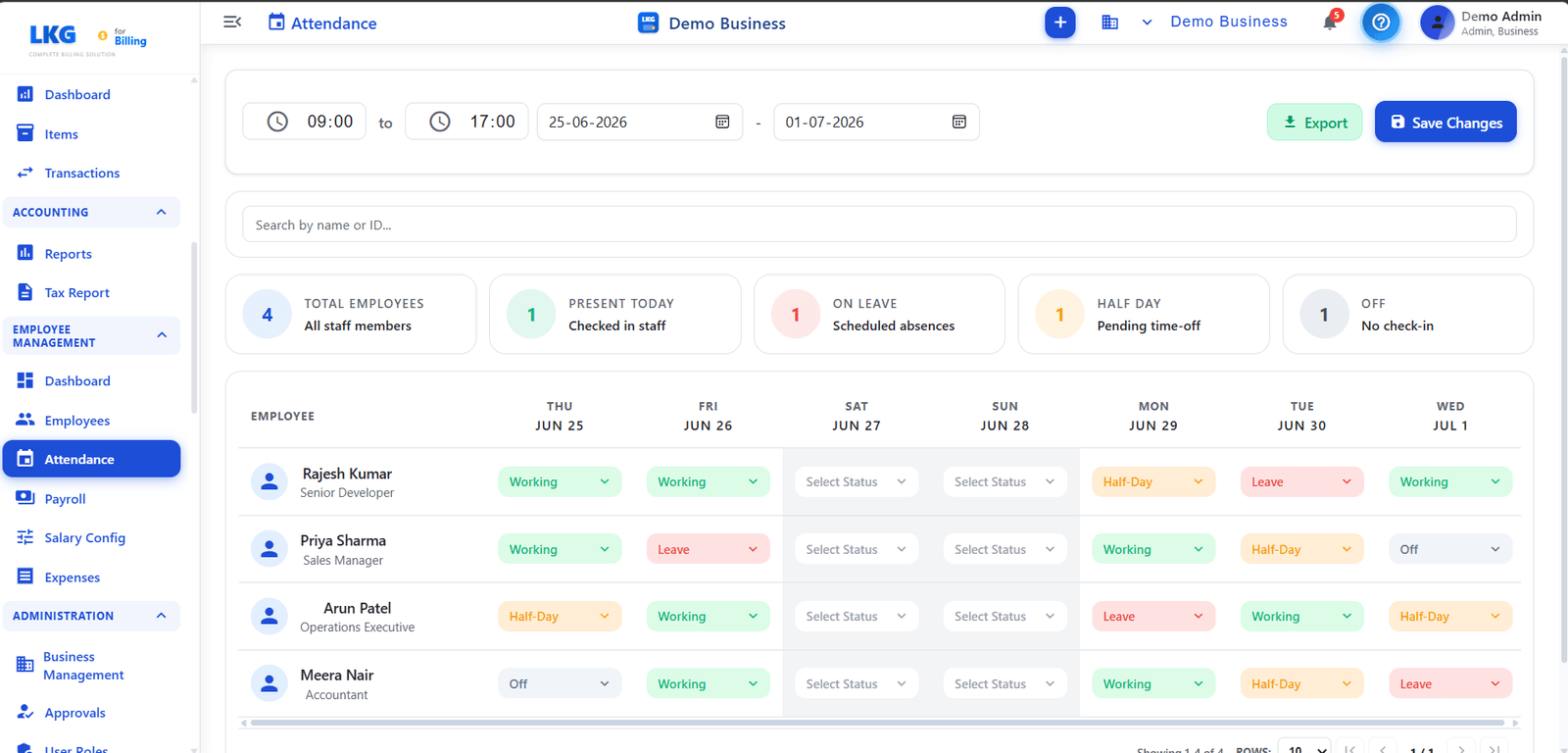
Task: Click the Off count badge
Action: pos(1324,315)
